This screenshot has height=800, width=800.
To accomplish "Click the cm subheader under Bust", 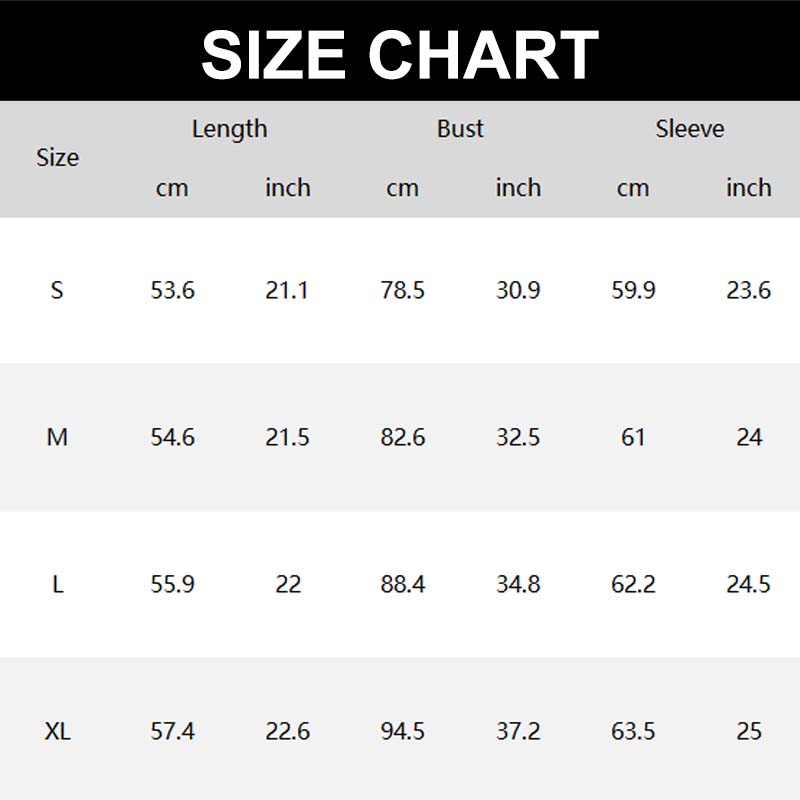I will click(403, 188).
